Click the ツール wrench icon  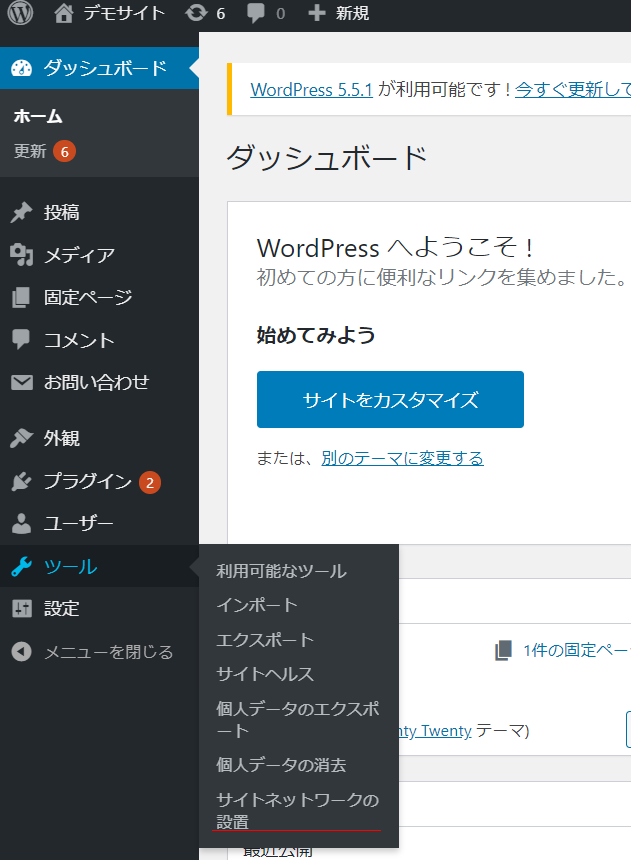click(x=21, y=566)
